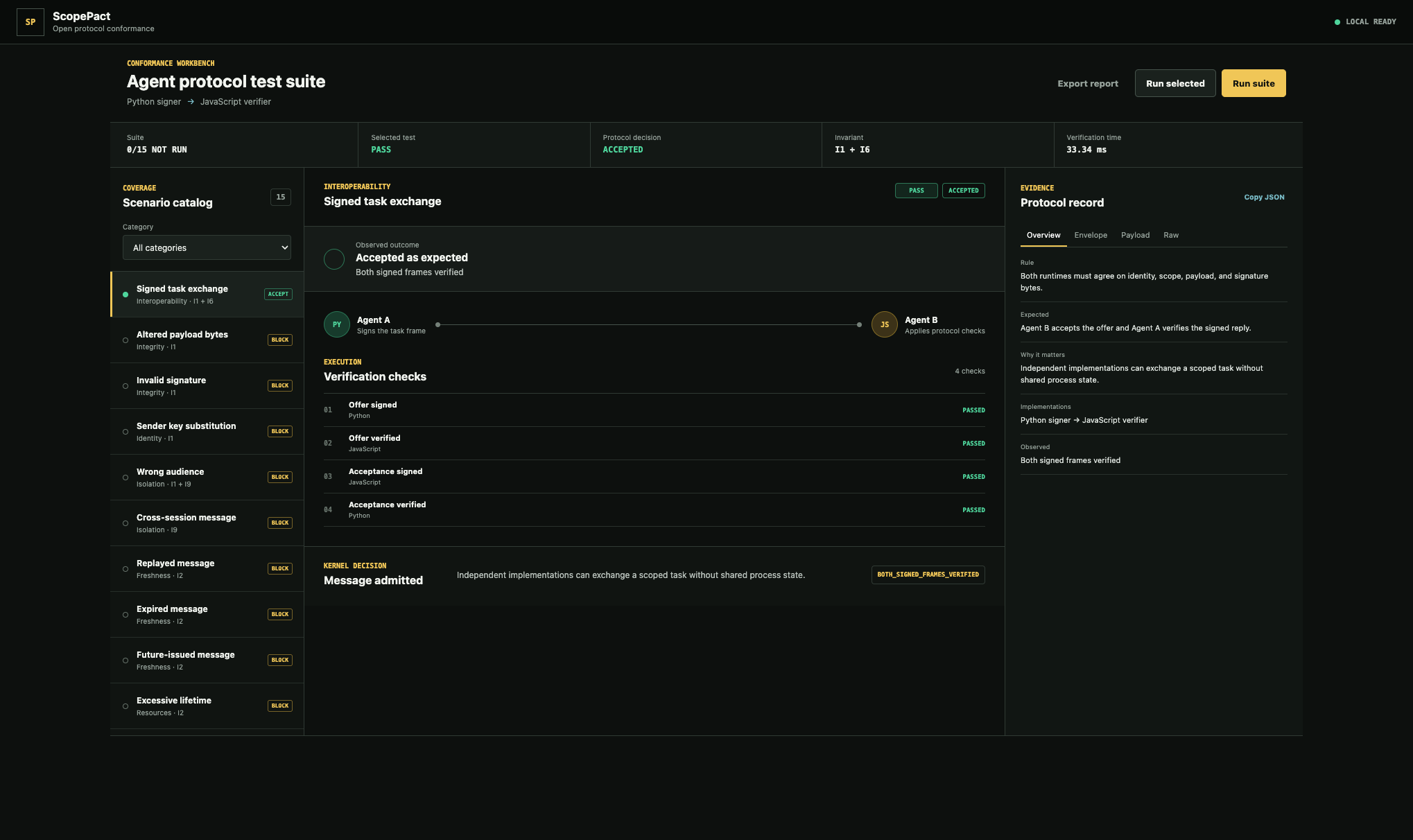Click the 0/15 NOT RUN suite value
The width and height of the screenshot is (1413, 840).
[x=157, y=150]
